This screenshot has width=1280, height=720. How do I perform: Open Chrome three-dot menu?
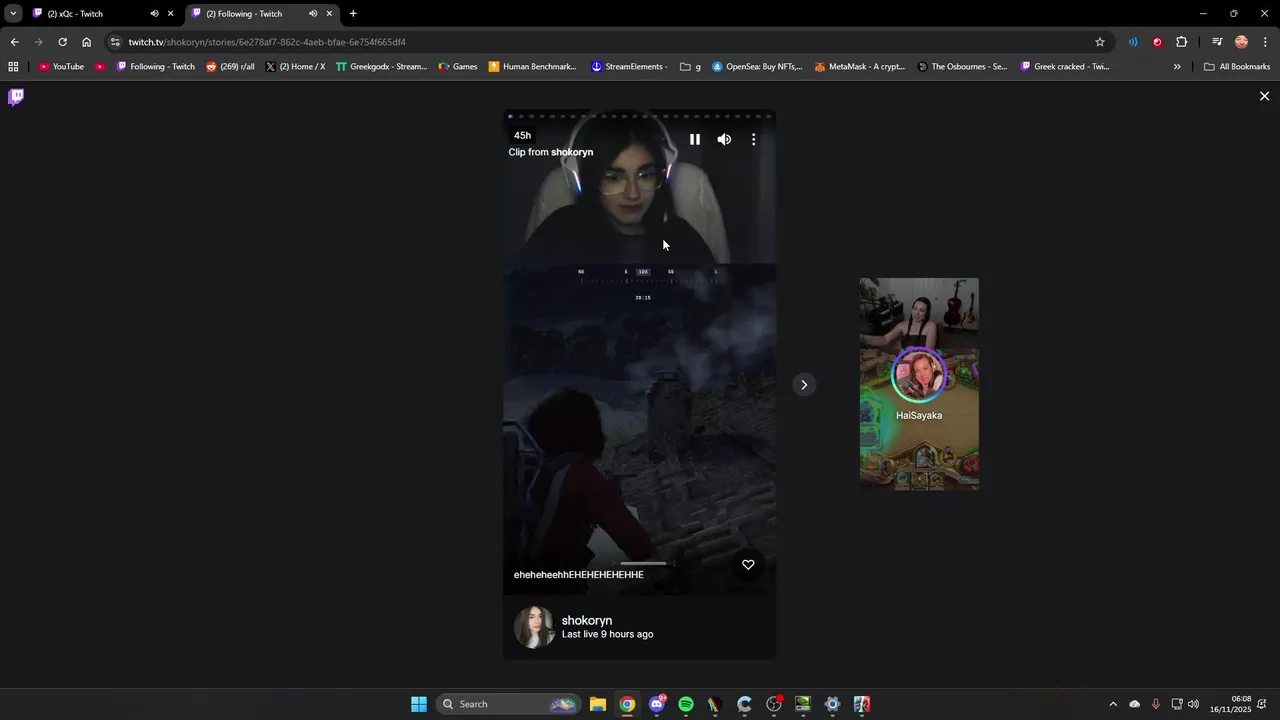coord(1265,42)
